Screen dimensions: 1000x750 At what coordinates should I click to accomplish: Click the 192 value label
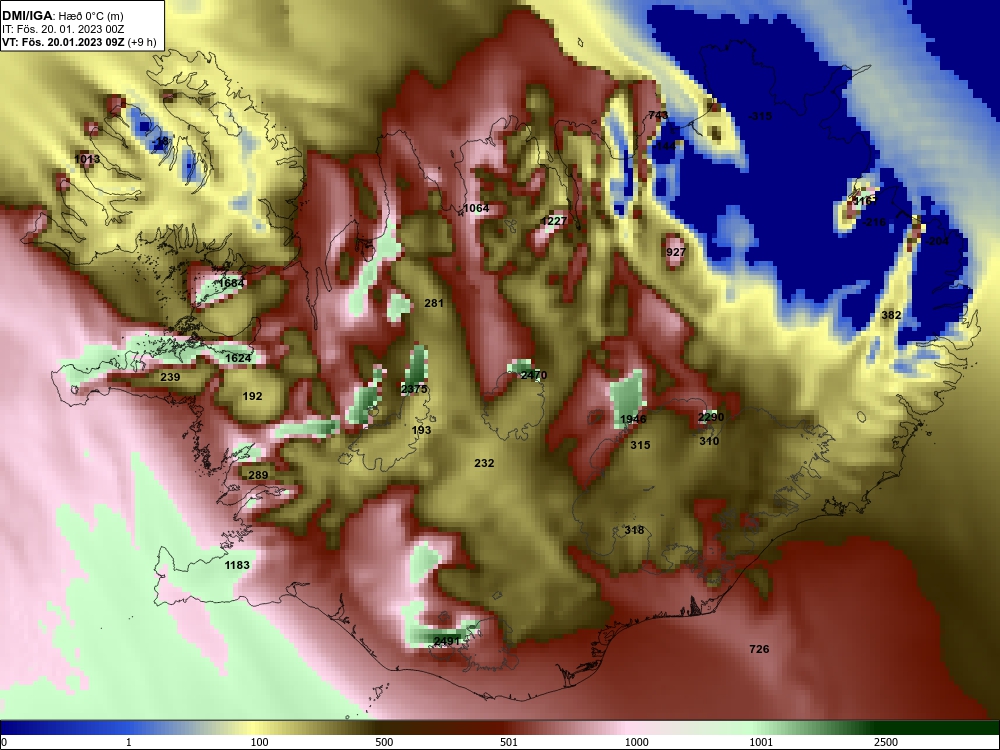pos(253,397)
